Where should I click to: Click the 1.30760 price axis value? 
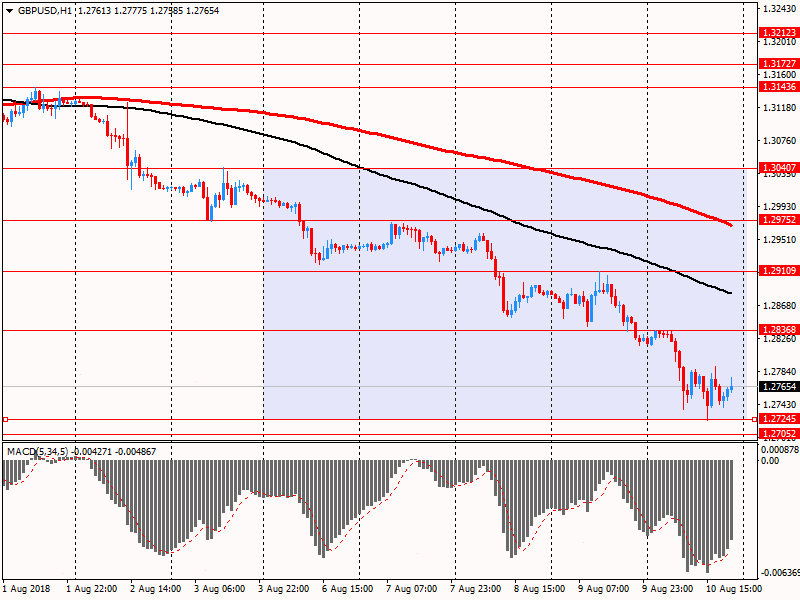[x=780, y=141]
